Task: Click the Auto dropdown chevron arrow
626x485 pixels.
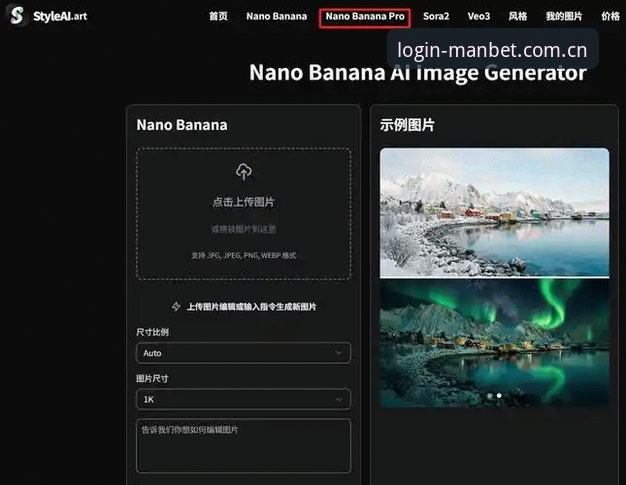Action: tap(339, 353)
